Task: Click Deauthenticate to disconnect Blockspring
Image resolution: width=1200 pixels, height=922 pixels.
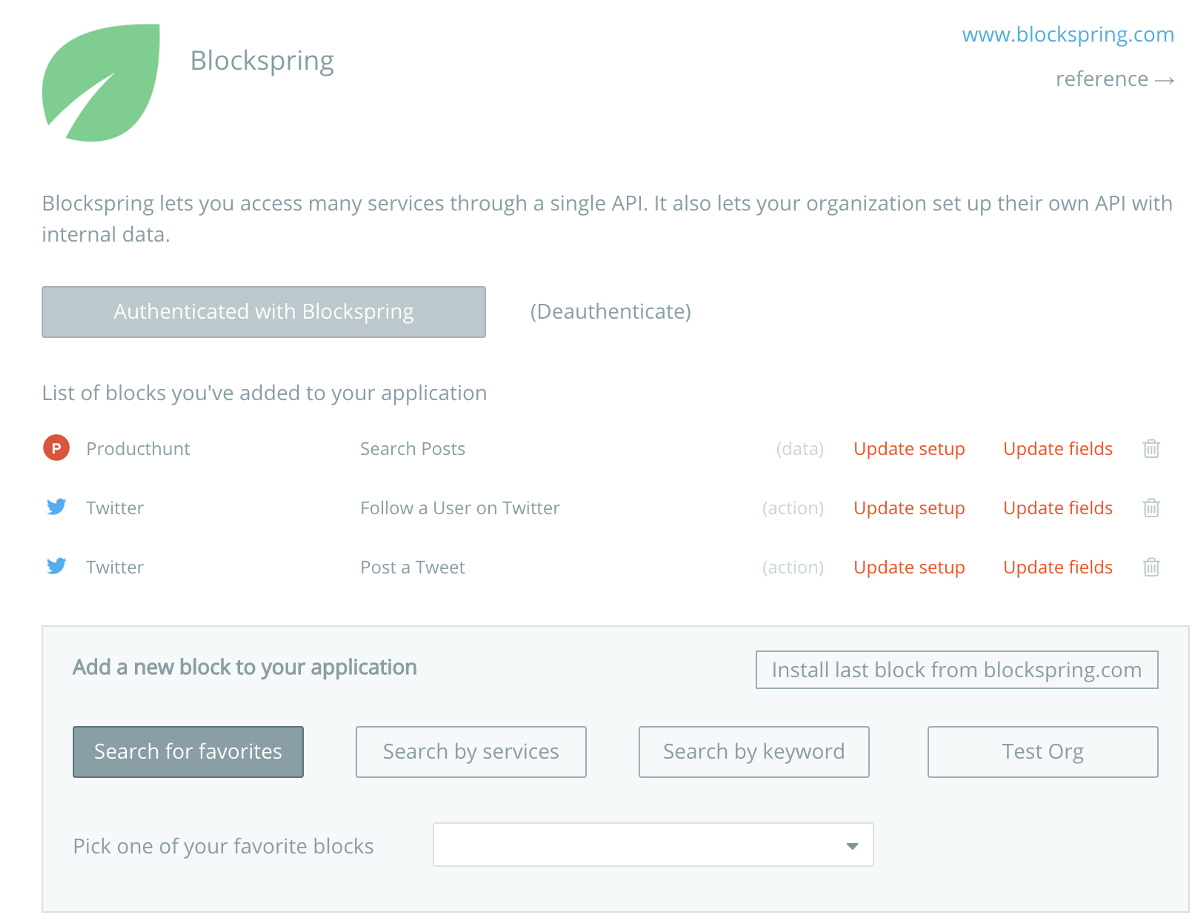Action: [x=610, y=311]
